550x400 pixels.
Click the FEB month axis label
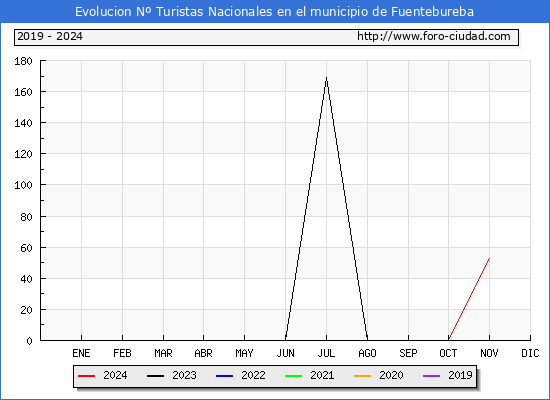tap(122, 353)
